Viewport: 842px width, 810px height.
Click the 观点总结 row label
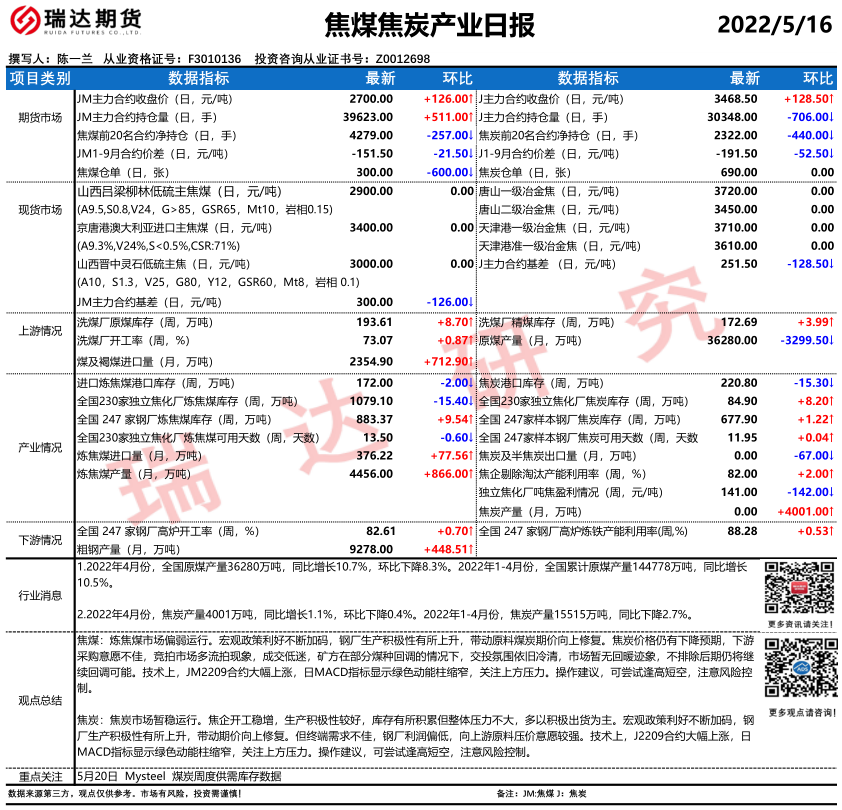click(40, 700)
